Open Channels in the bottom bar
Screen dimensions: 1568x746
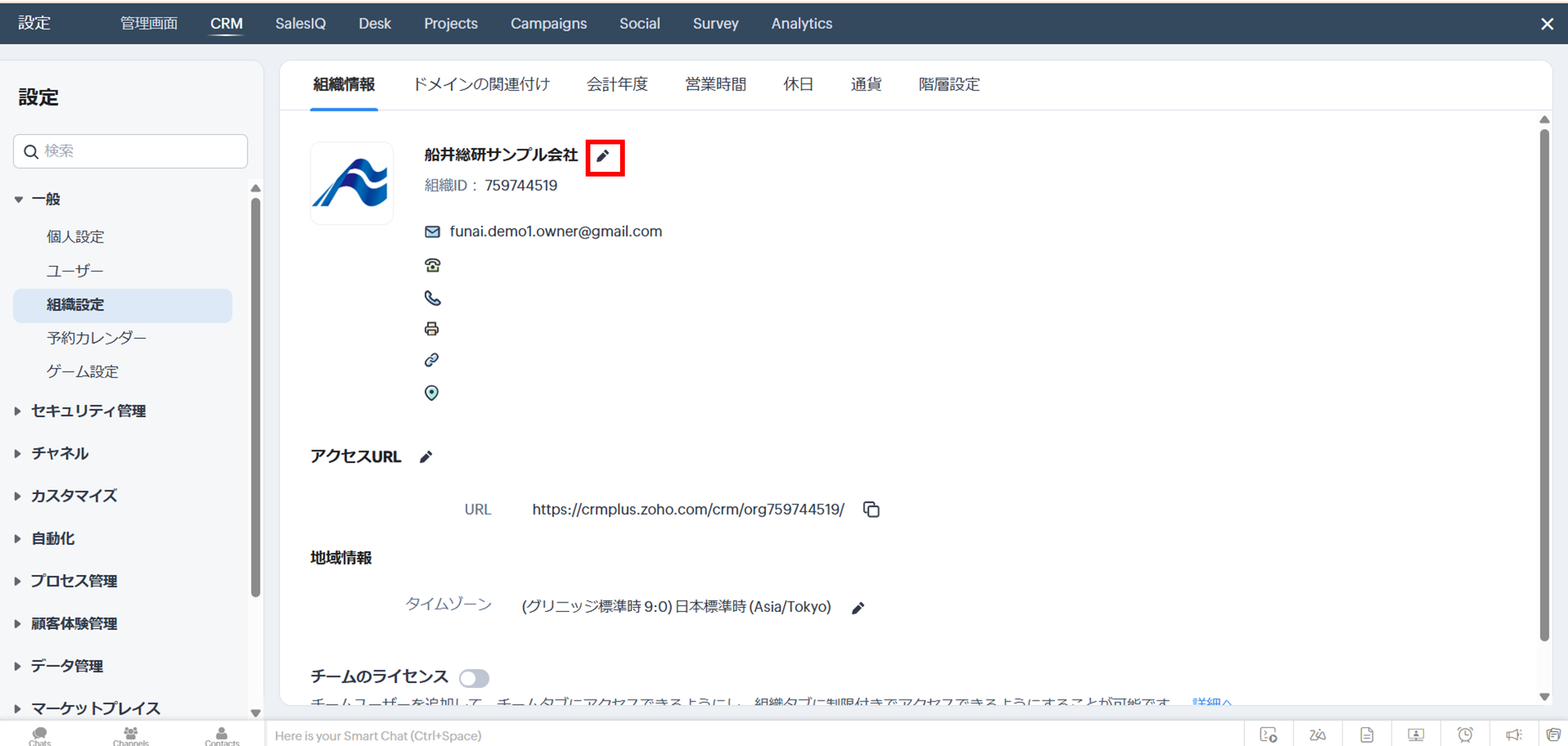(130, 735)
